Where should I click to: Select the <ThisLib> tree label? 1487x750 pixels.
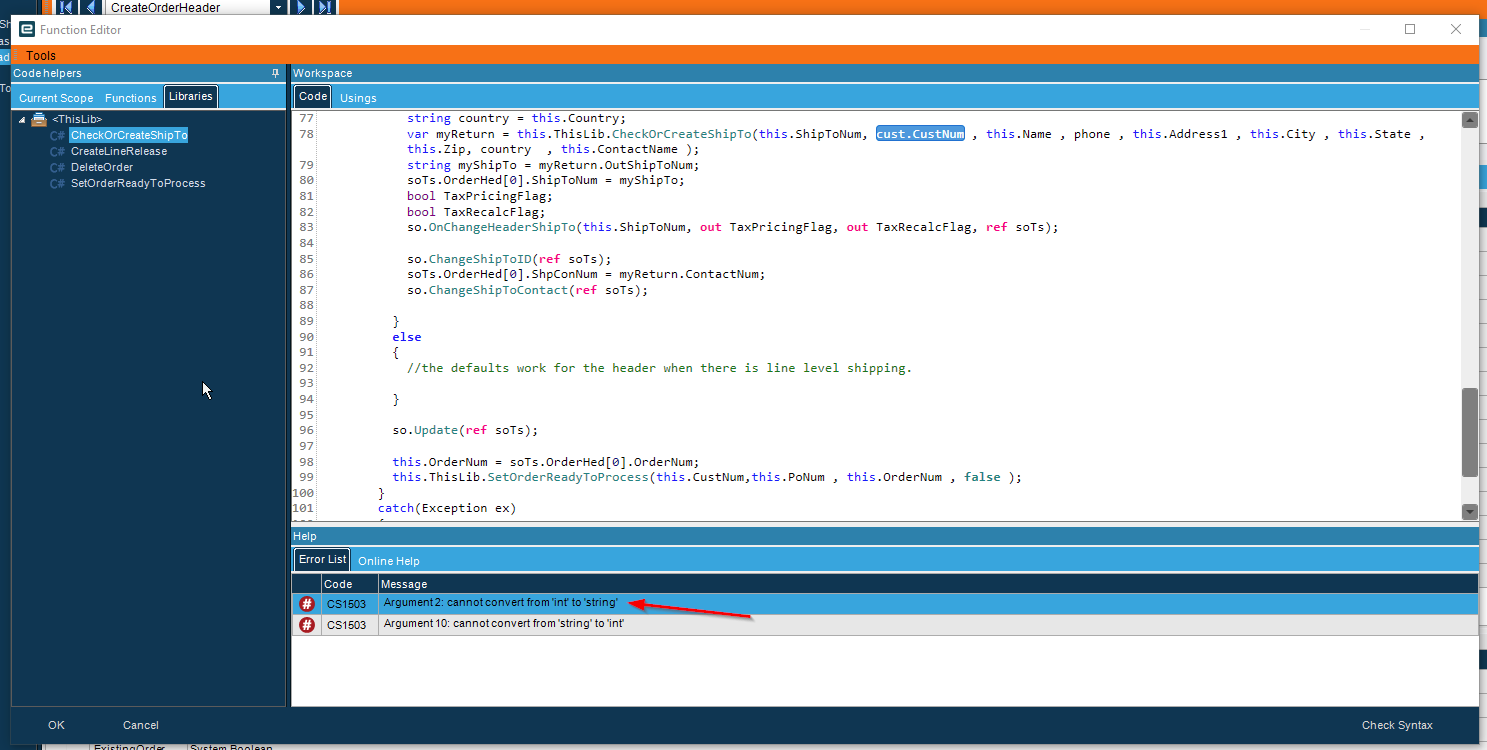pos(77,119)
